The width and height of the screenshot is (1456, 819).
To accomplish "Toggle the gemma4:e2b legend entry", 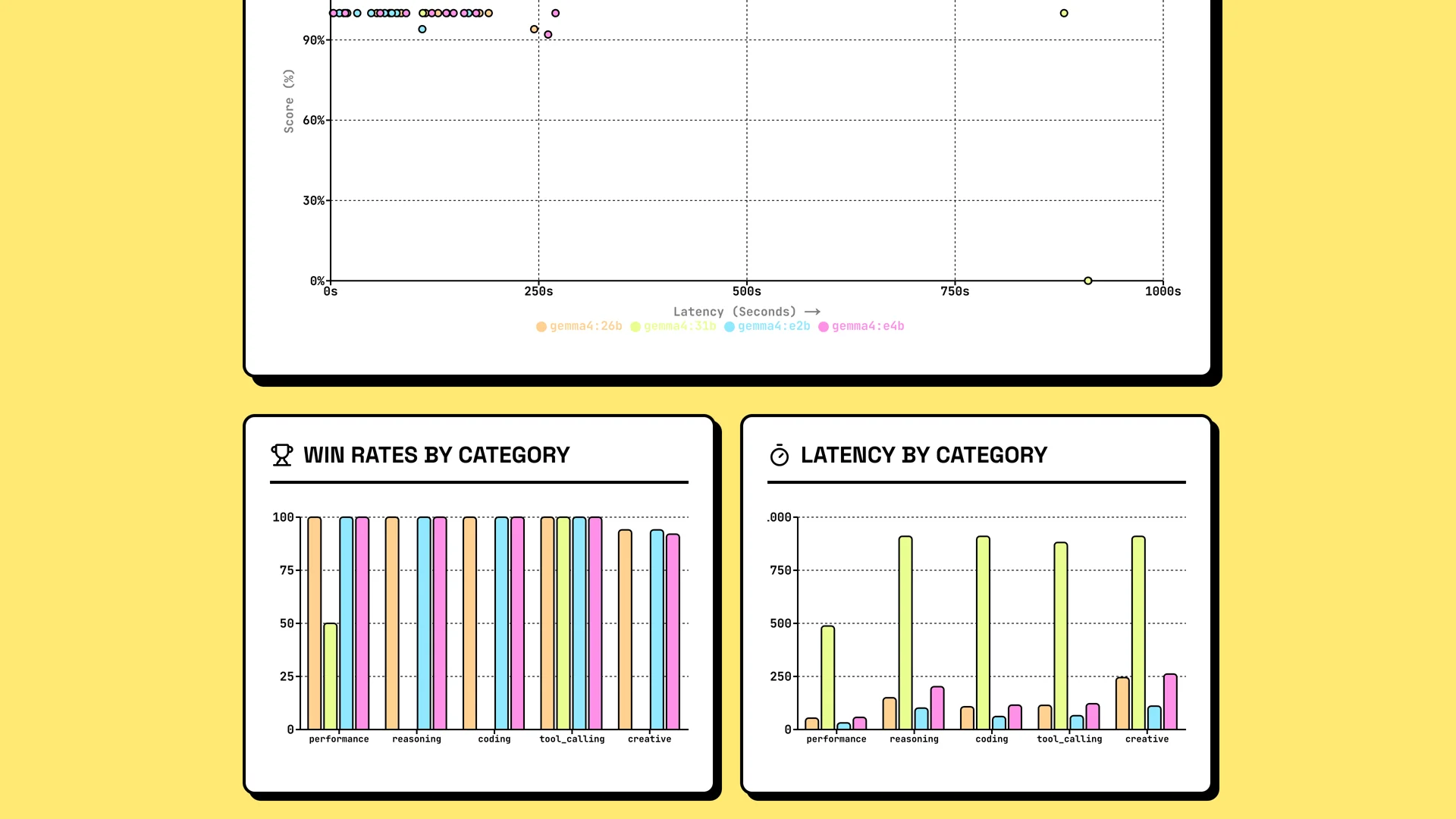I will (x=767, y=326).
